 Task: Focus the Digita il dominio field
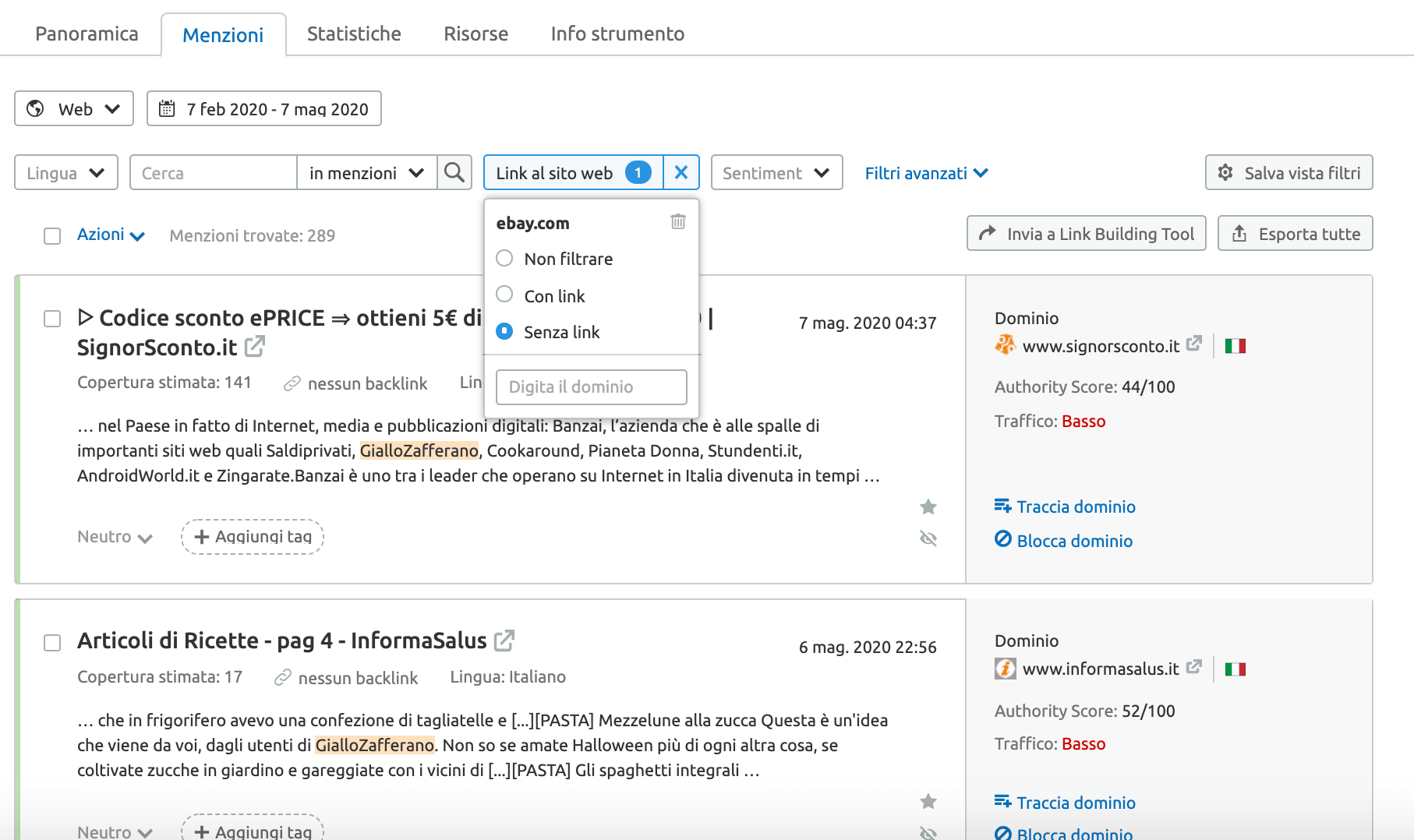(592, 387)
